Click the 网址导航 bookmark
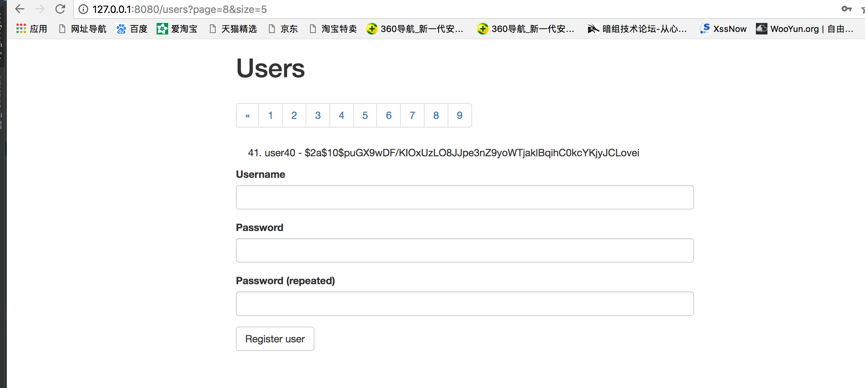 [x=82, y=29]
